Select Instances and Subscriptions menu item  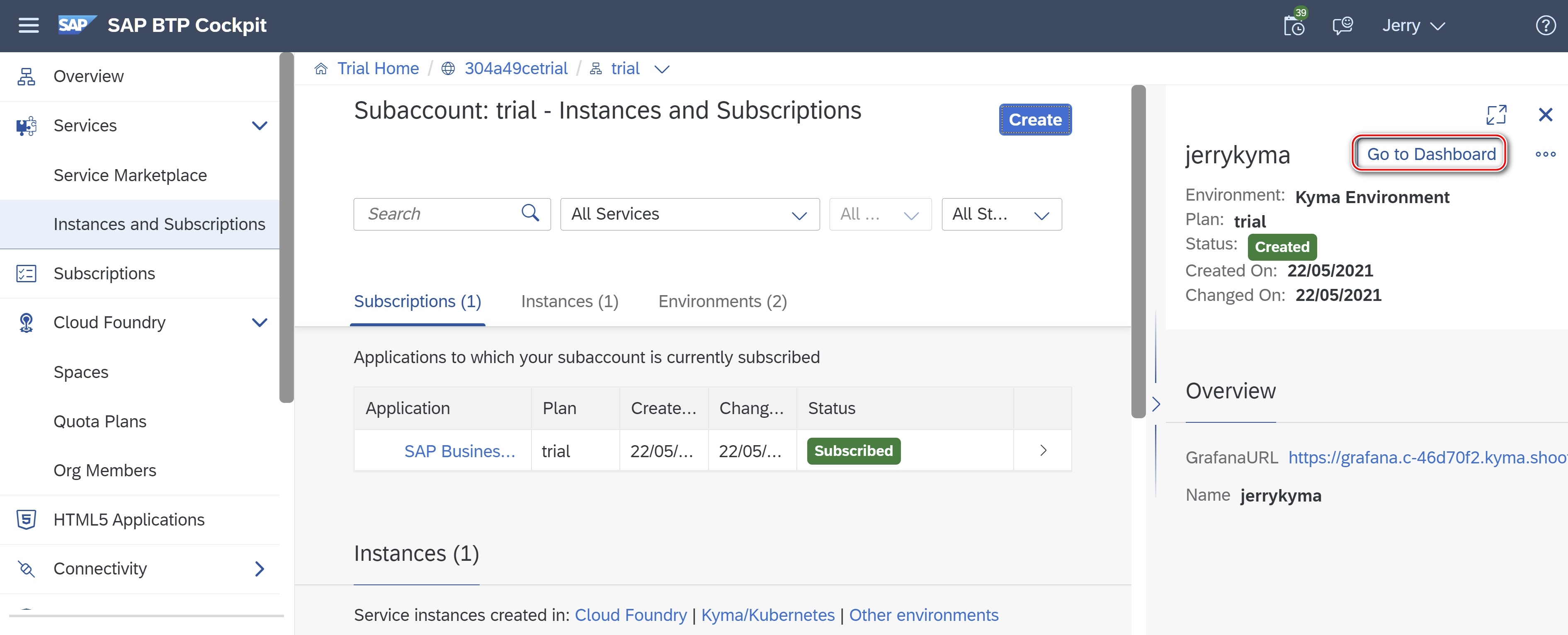tap(139, 224)
